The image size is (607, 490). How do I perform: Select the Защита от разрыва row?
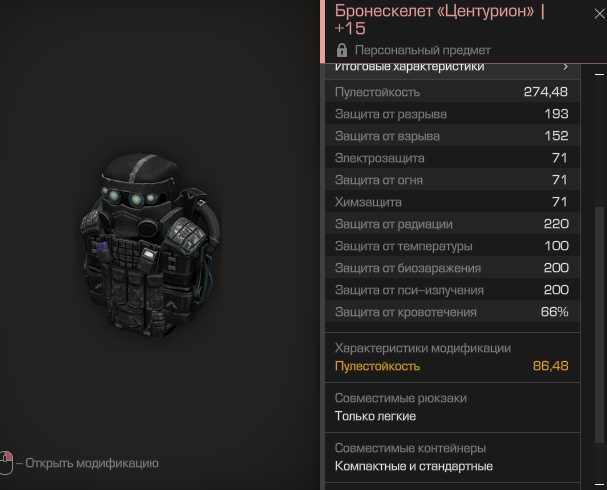point(452,114)
